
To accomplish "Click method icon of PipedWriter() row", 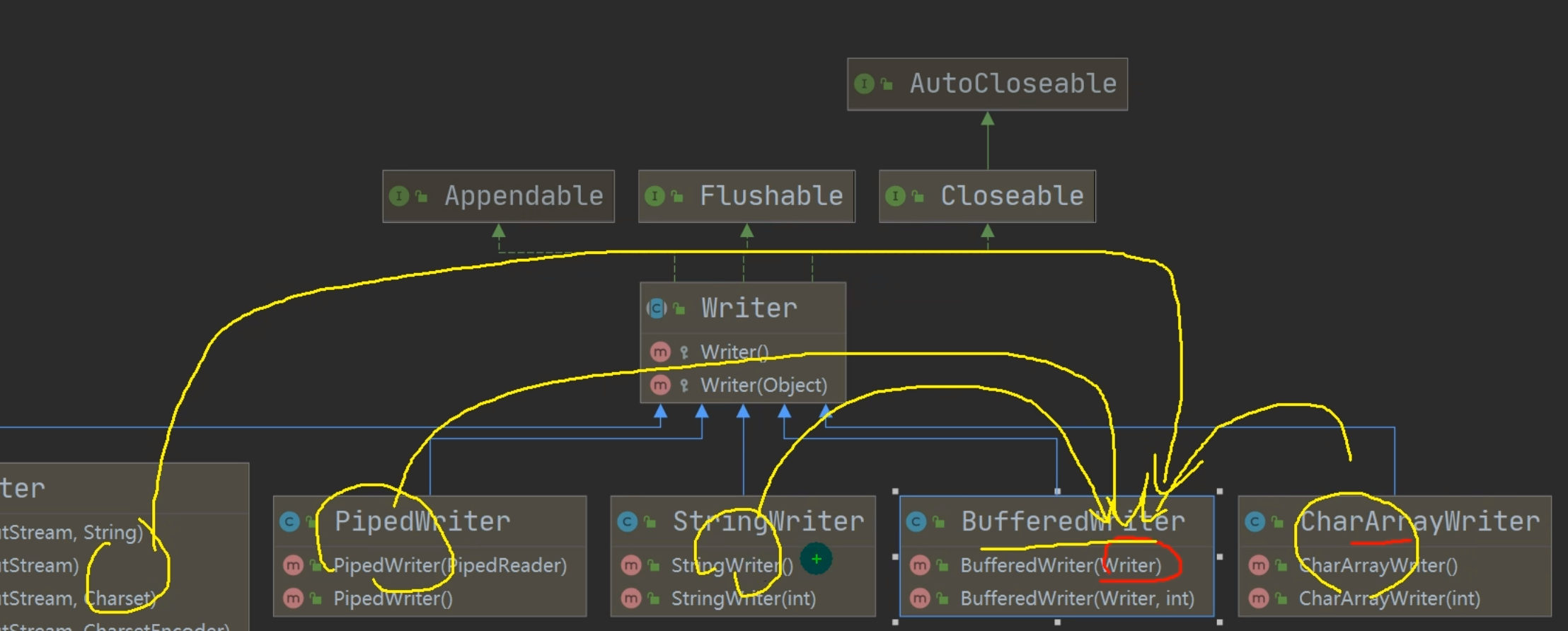I will (x=293, y=598).
